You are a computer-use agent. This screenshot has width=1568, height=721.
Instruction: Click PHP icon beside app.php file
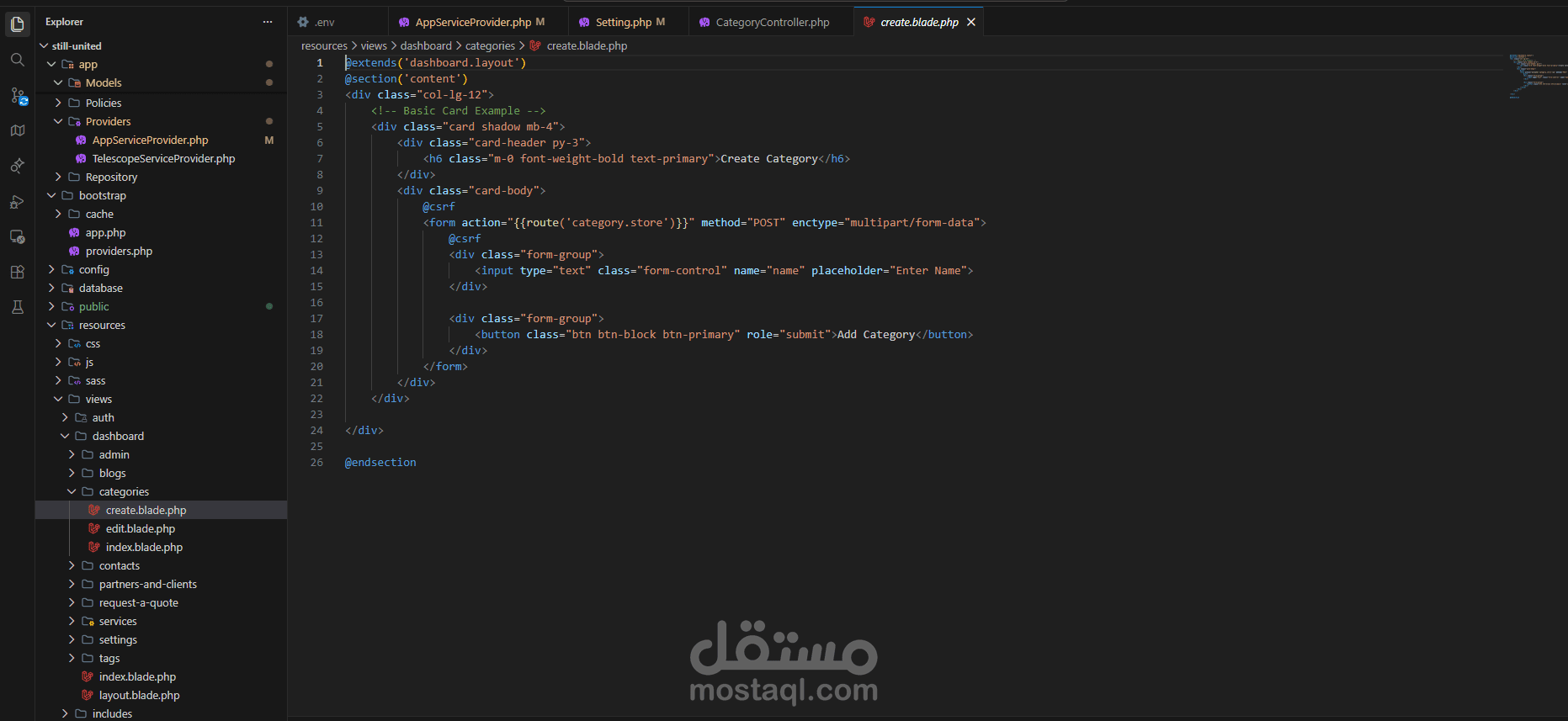tap(74, 232)
